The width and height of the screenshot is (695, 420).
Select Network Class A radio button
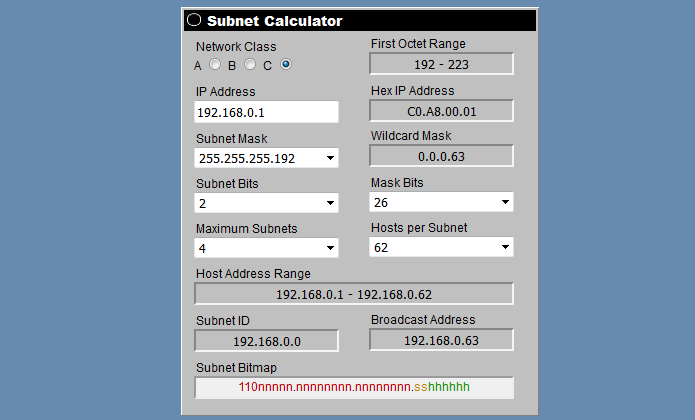(214, 65)
